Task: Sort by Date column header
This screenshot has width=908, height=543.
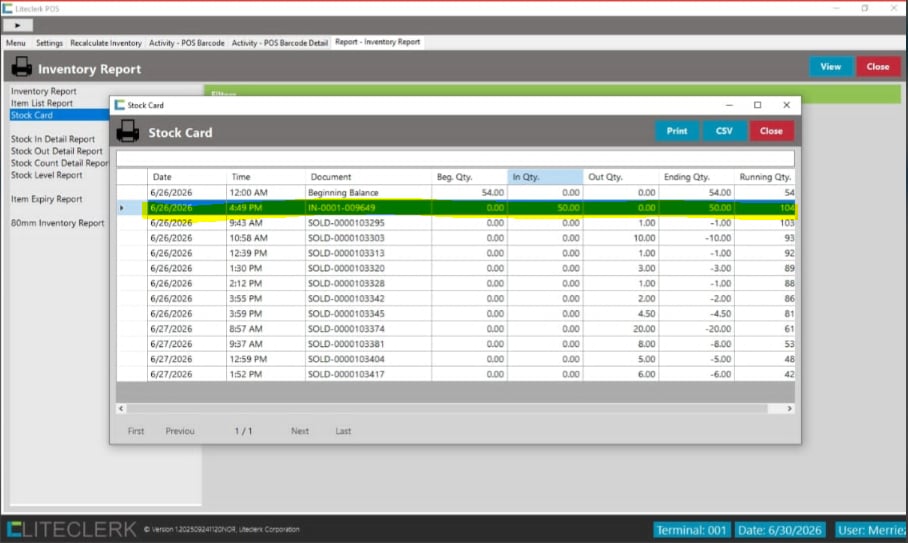Action: pos(186,177)
